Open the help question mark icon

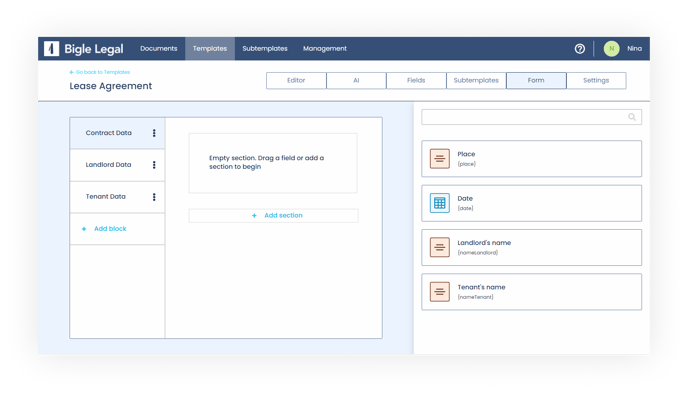pyautogui.click(x=580, y=49)
